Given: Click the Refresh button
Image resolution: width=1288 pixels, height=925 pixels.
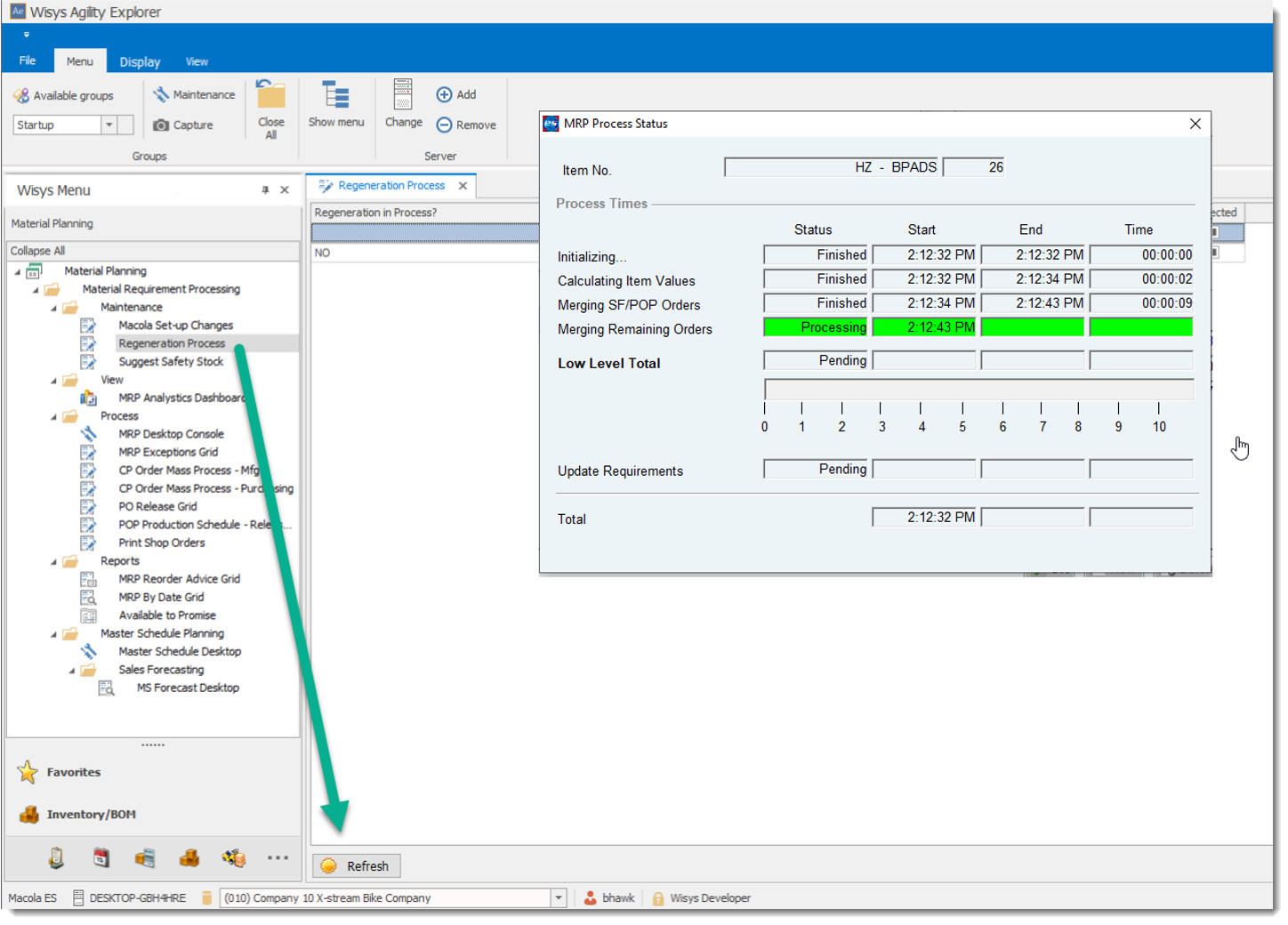Looking at the screenshot, I should point(357,865).
